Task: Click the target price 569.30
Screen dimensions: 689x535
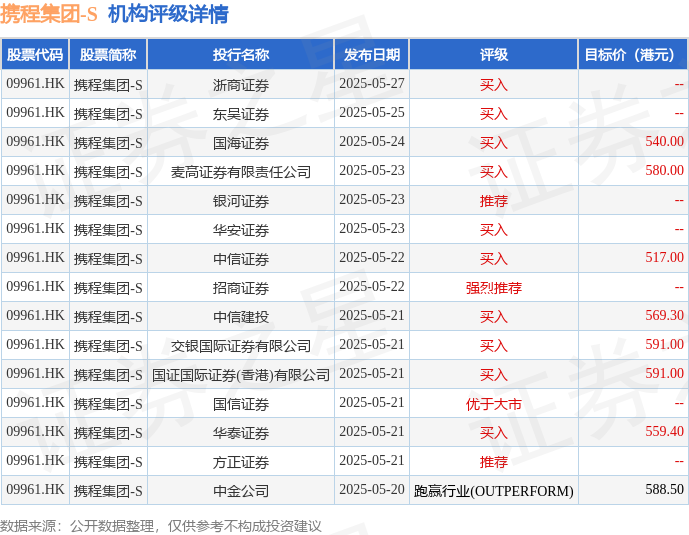Action: coord(664,315)
